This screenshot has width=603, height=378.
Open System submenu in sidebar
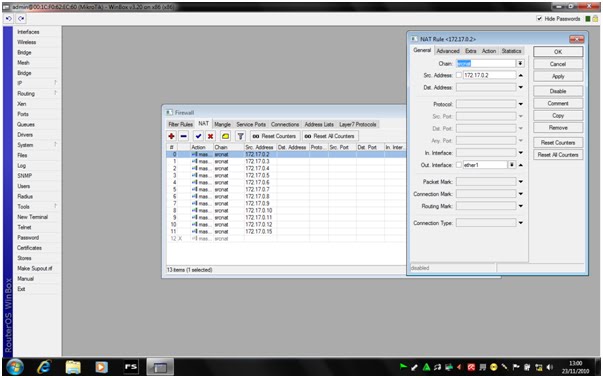pos(25,145)
